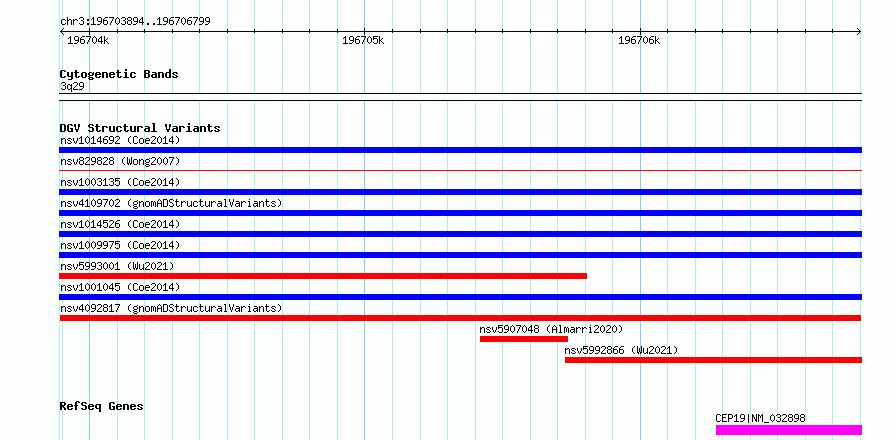890x440 pixels.
Task: Open the CEP19|NM_032898 gene label
Action: point(760,419)
